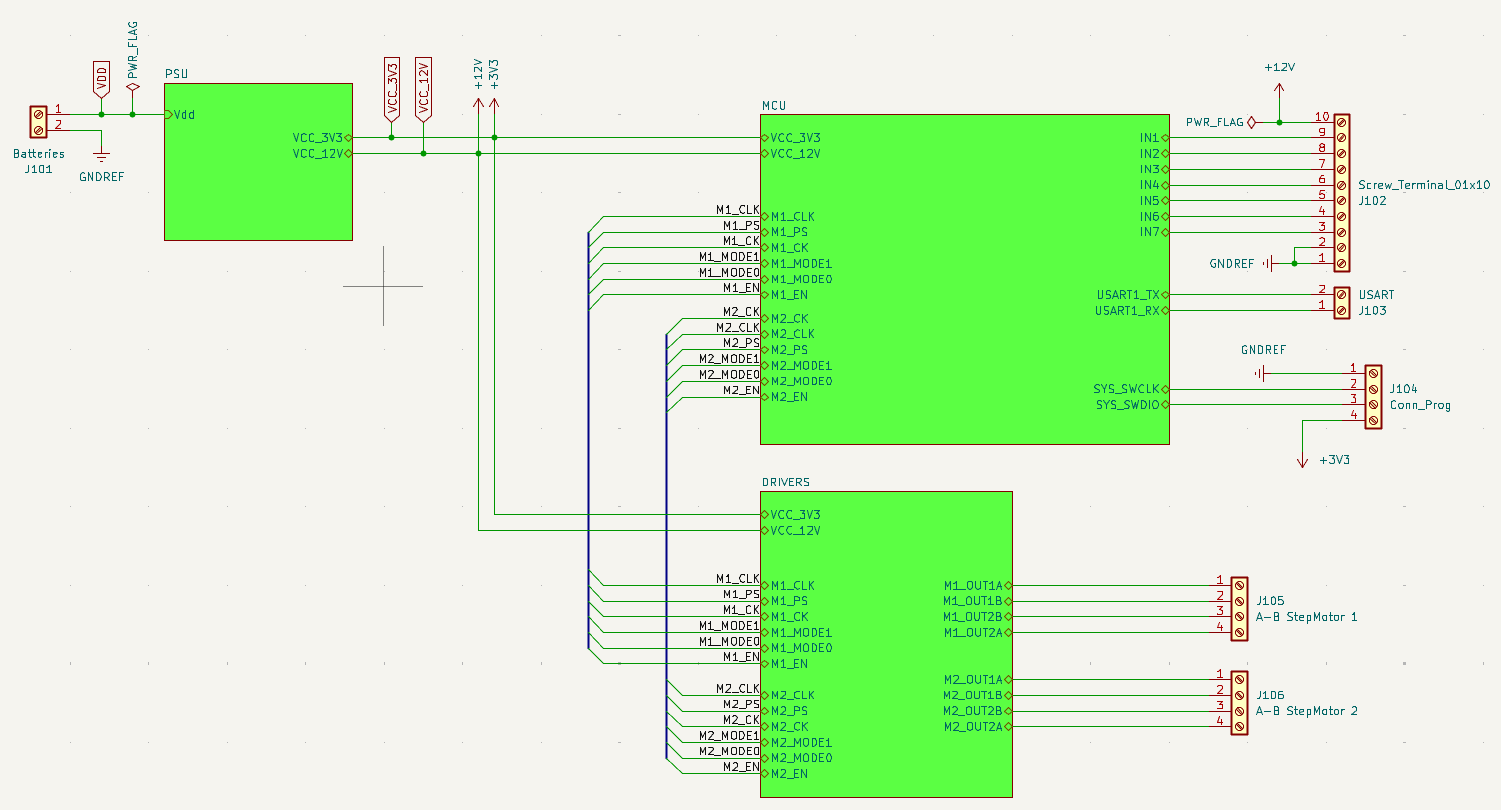Select the J105 StepMotor 1 connector
Screen dimensions: 1501x810
coord(1239,608)
